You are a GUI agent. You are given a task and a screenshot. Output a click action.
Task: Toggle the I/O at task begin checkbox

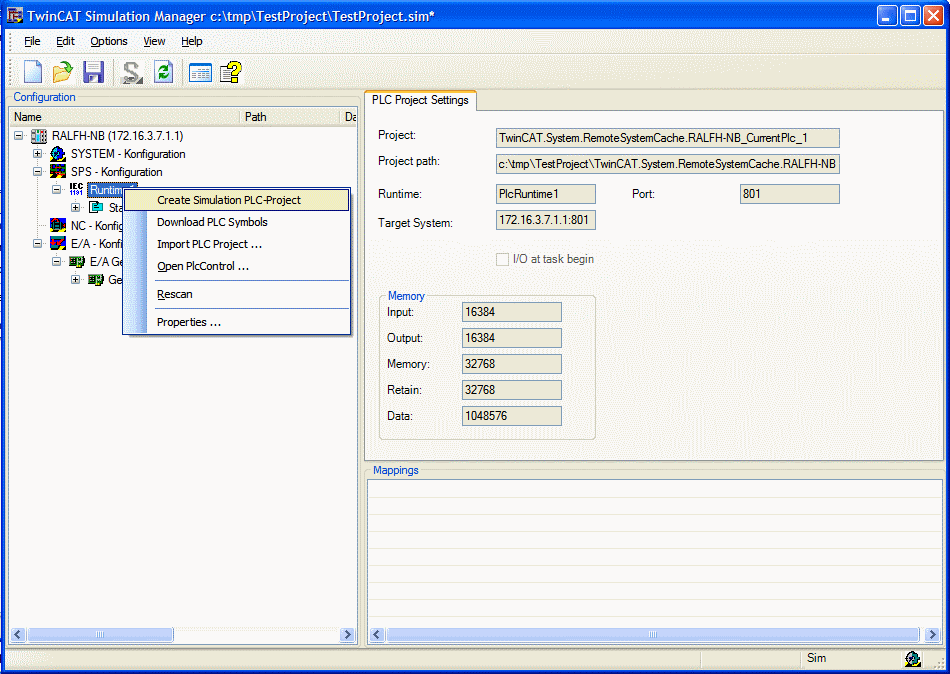coord(502,259)
